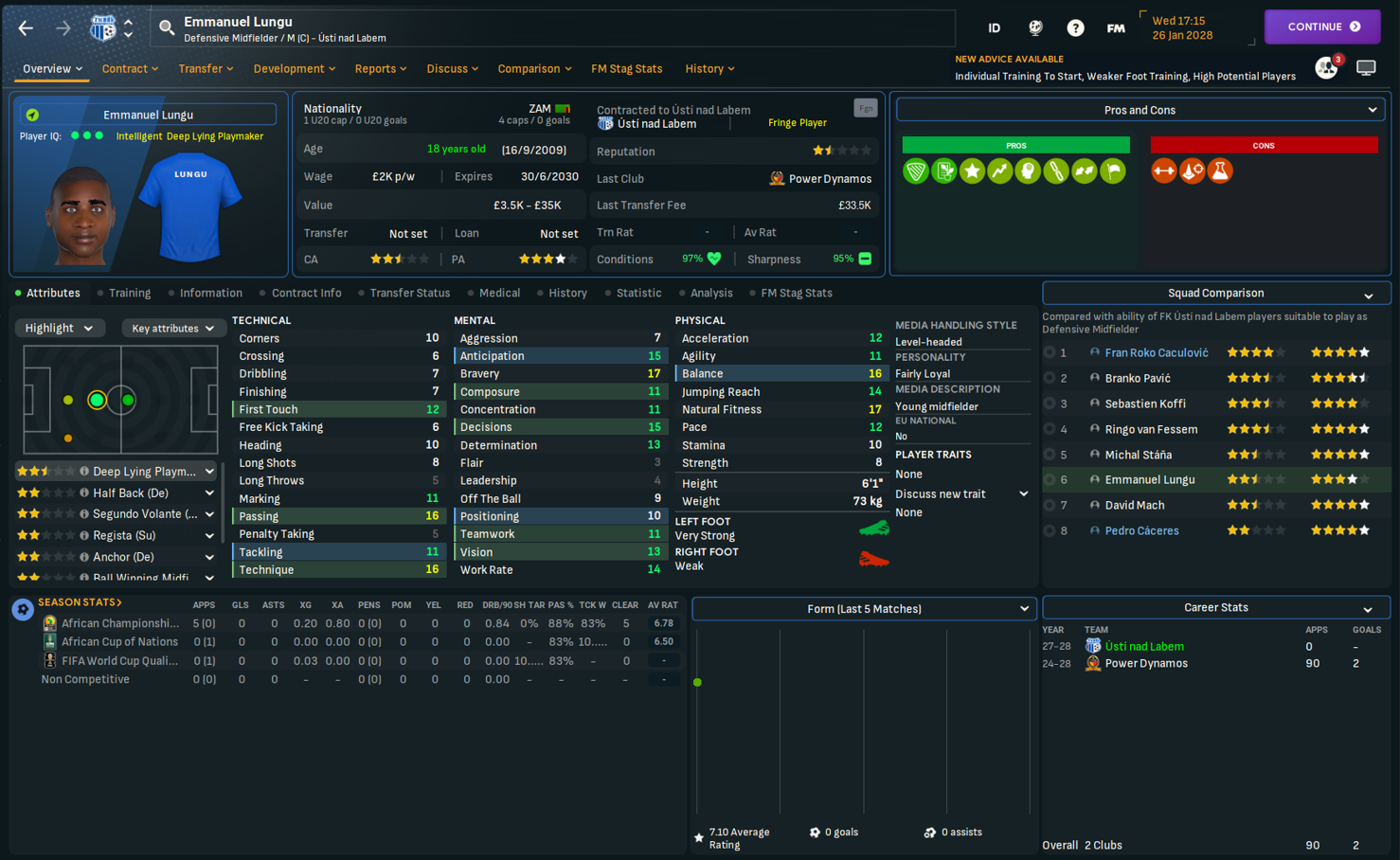Switch to the Medical tab
Screen dimensions: 1400x860
[499, 294]
